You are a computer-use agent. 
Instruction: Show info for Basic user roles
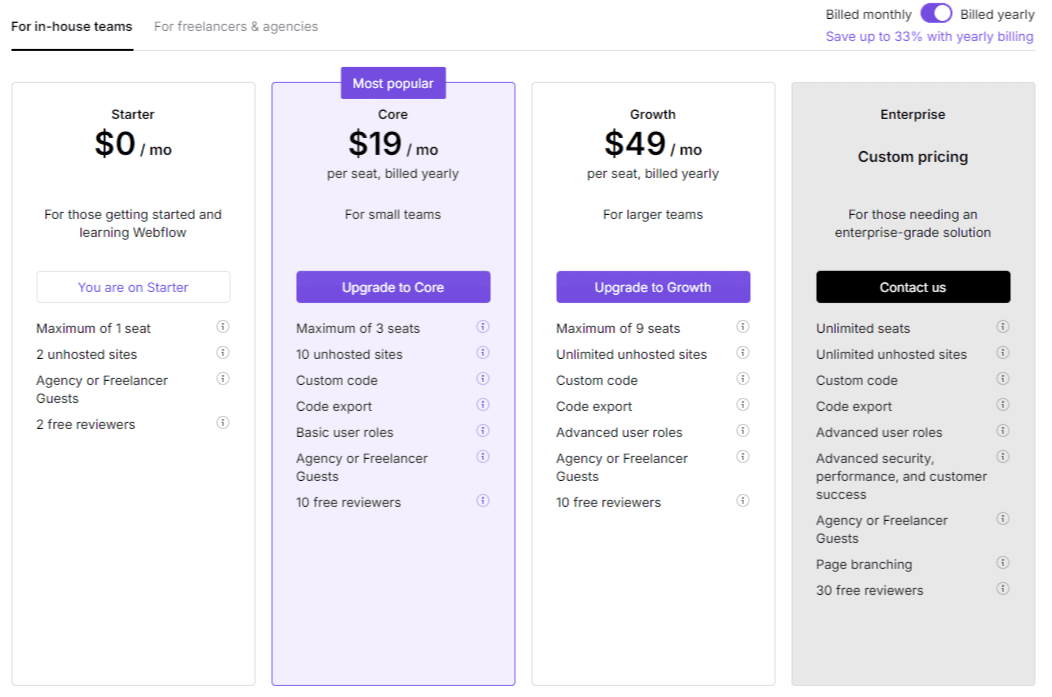click(483, 431)
